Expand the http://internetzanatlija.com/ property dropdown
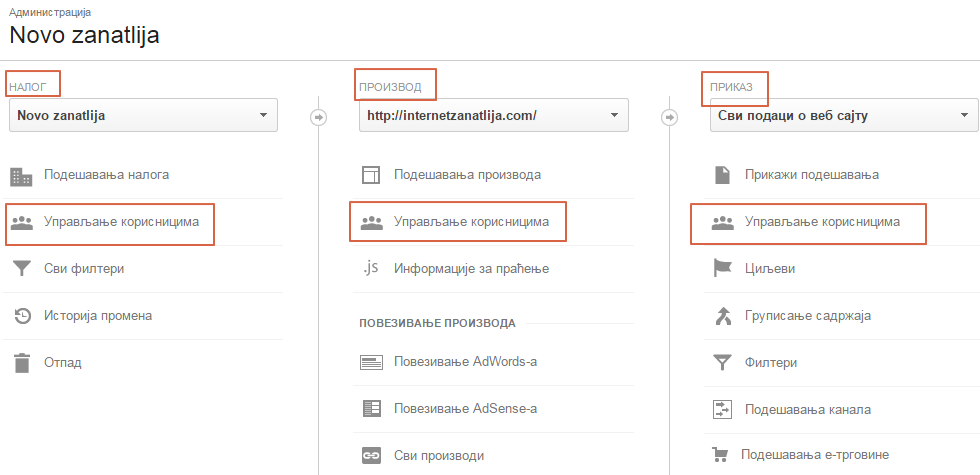980x475 pixels. pyautogui.click(x=493, y=116)
